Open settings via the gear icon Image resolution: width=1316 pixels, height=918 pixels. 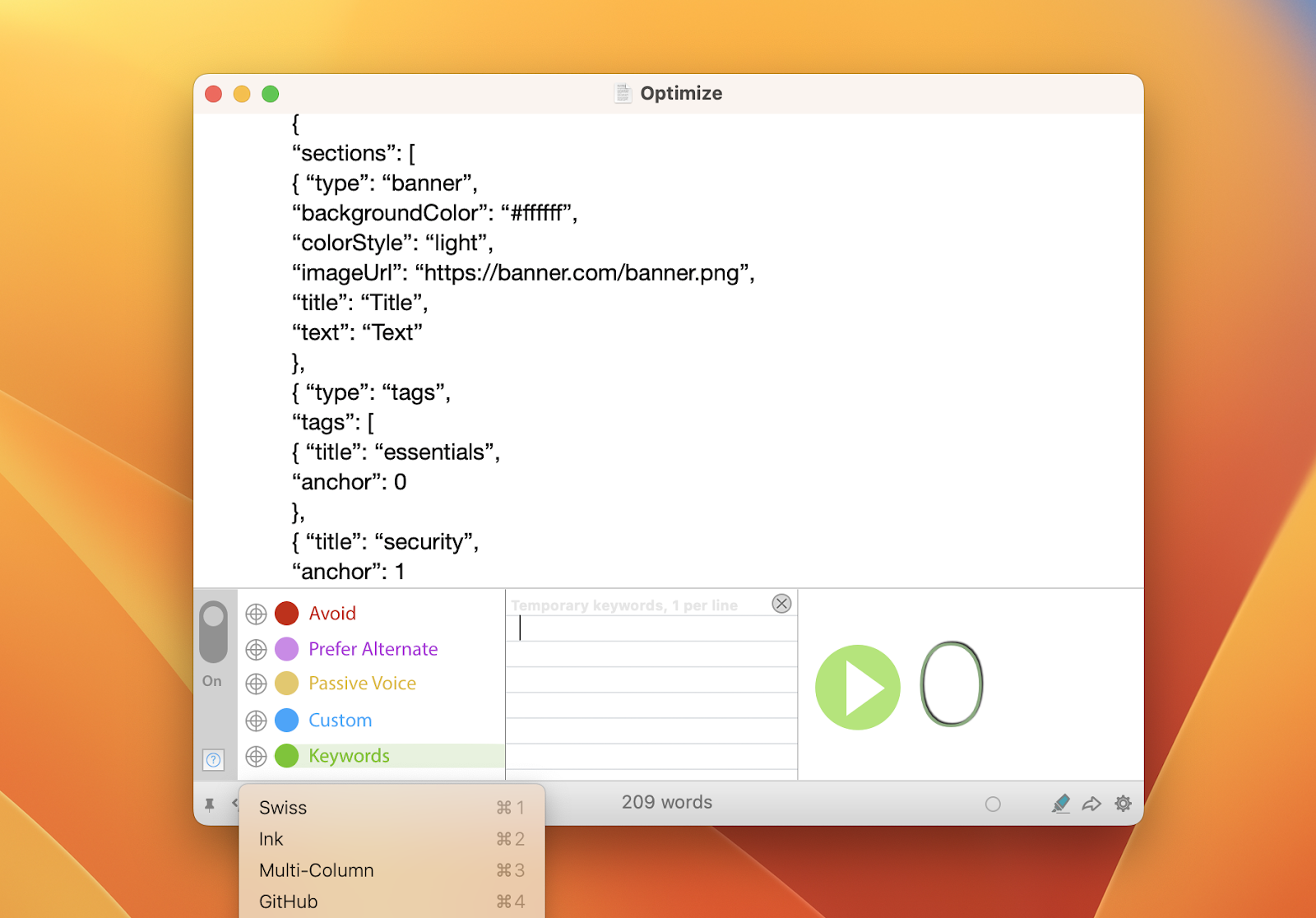pyautogui.click(x=1123, y=803)
